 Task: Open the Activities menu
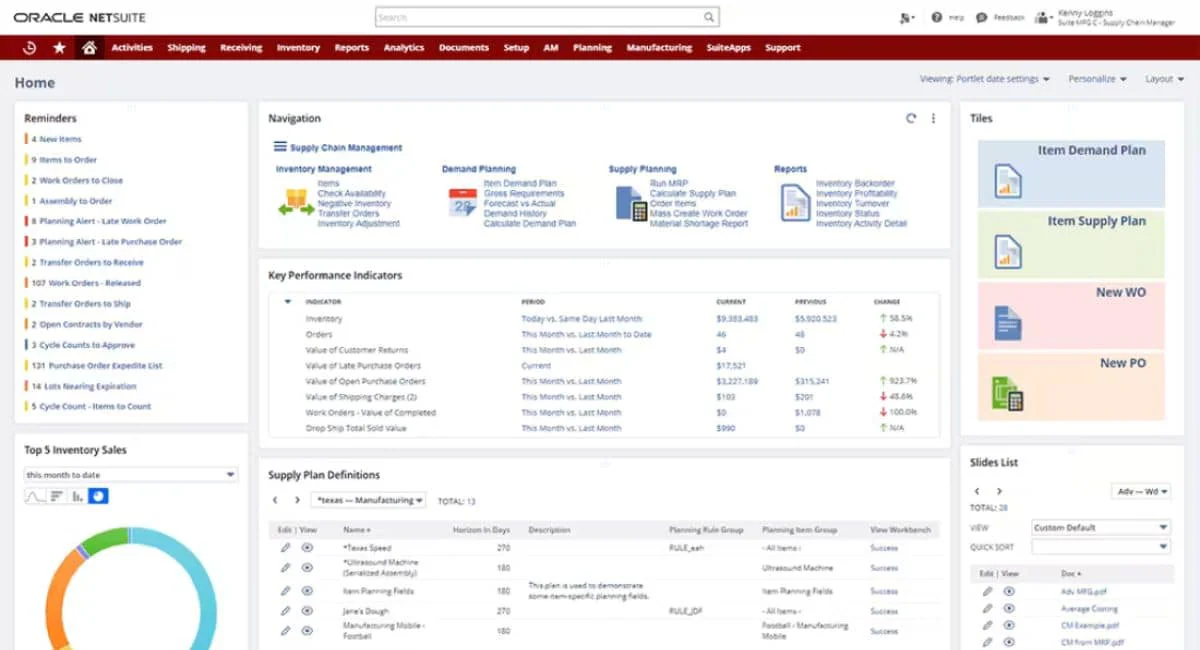point(132,47)
